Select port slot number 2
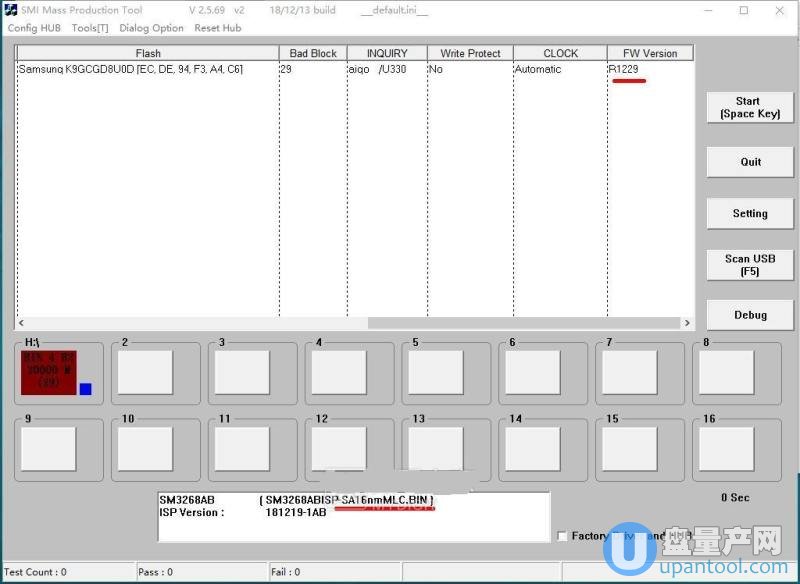This screenshot has width=800, height=584. click(x=146, y=372)
